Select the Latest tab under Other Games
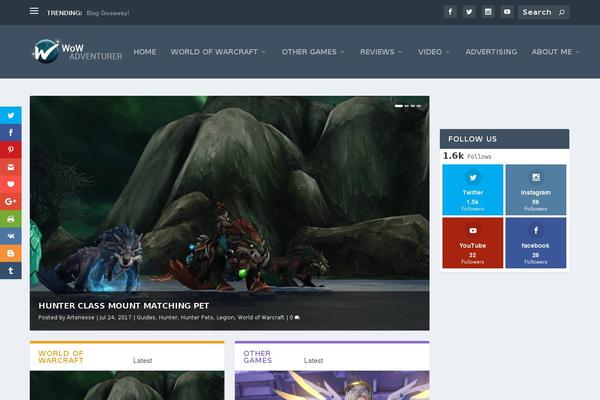The image size is (600, 400). [x=313, y=361]
